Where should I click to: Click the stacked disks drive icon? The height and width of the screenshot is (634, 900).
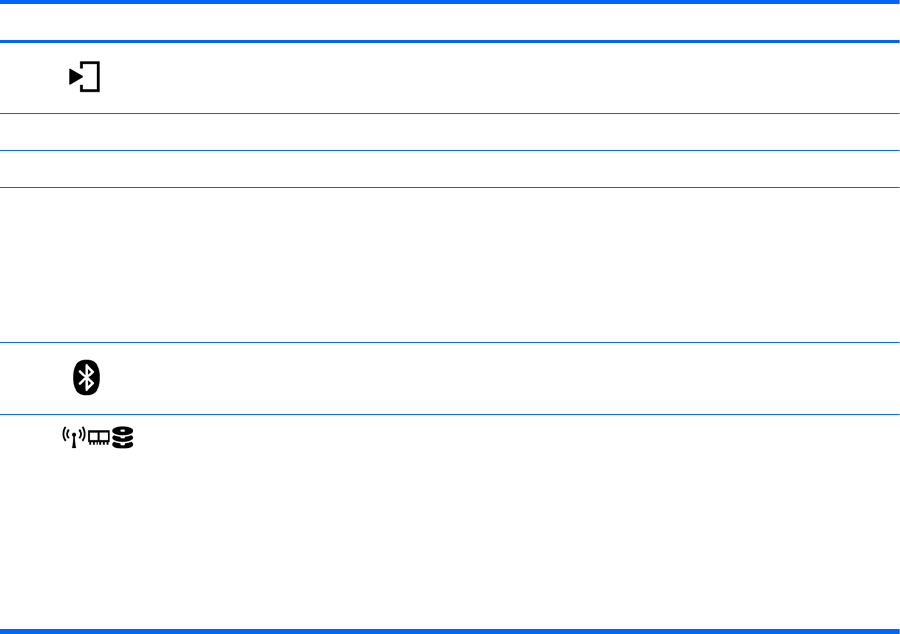[x=124, y=438]
